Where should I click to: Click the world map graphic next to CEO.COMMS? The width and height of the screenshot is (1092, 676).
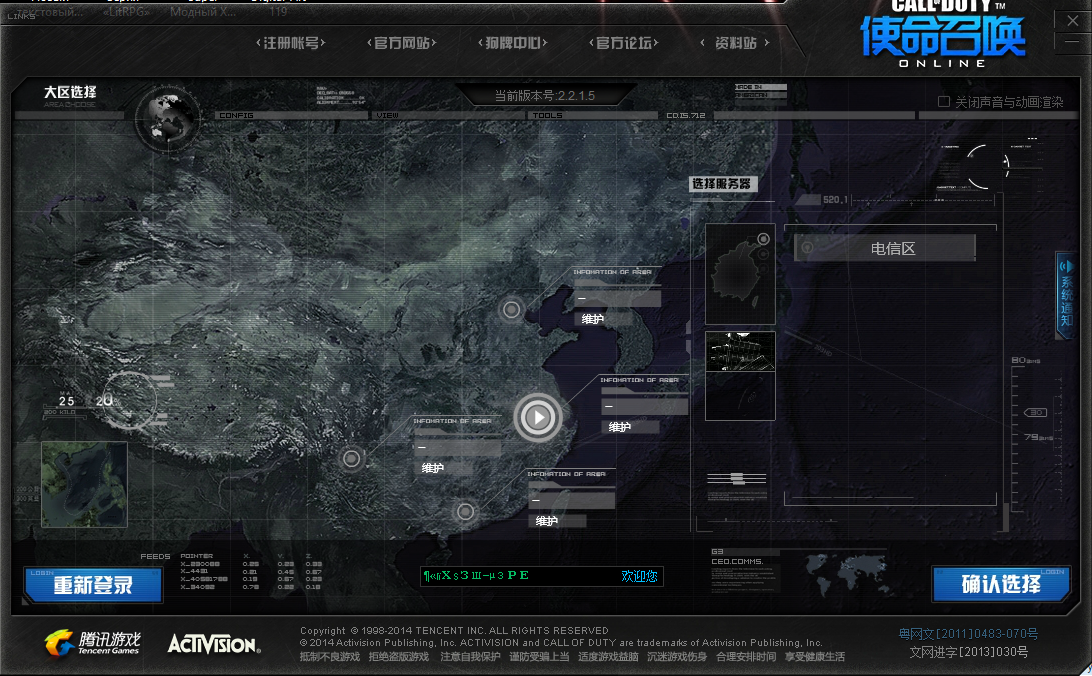tap(848, 572)
